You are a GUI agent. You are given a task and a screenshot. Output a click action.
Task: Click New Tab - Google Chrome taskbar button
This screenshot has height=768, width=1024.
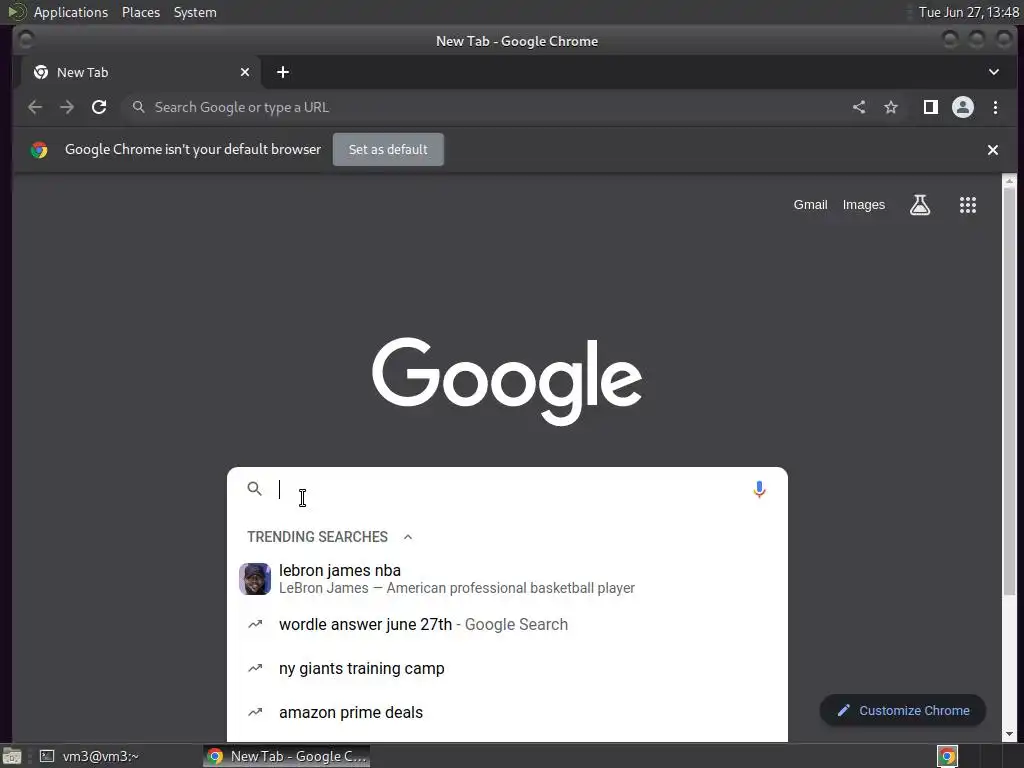[287, 756]
